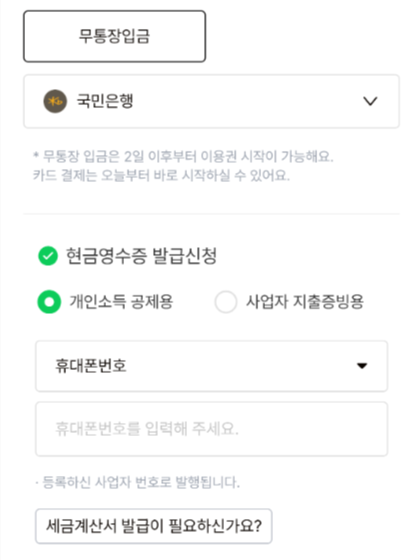Select the 개인소득 공제용 radio button
Image resolution: width=420 pixels, height=560 pixels.
click(49, 302)
